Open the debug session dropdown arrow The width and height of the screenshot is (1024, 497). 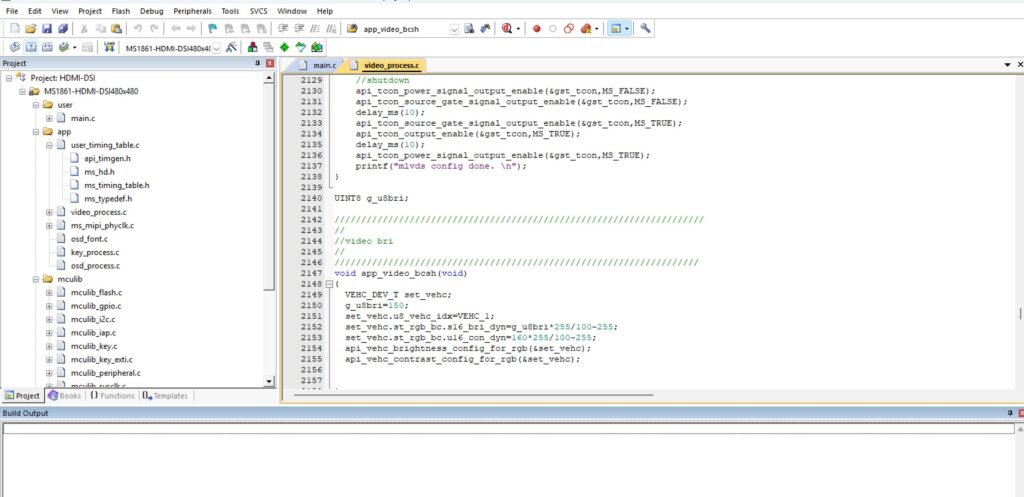(519, 29)
